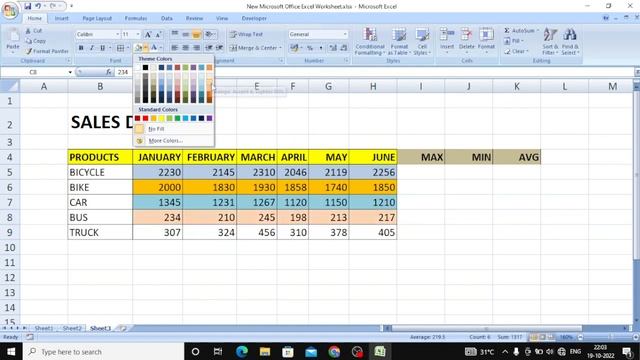Click the Borders grid icon
The image size is (640, 360).
(120, 48)
